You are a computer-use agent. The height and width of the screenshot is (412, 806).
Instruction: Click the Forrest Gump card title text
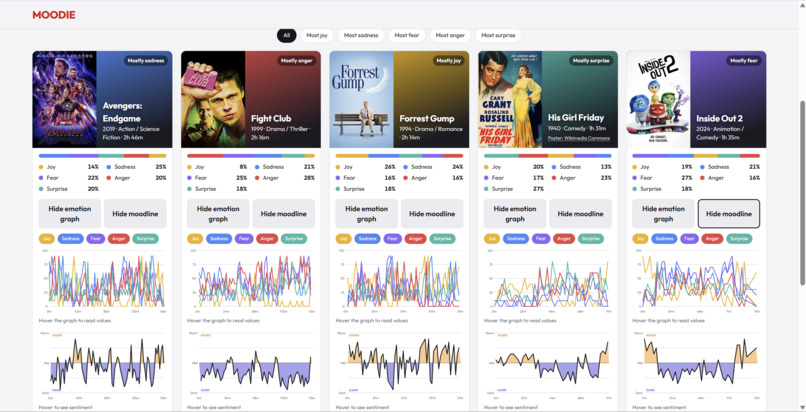(x=427, y=118)
